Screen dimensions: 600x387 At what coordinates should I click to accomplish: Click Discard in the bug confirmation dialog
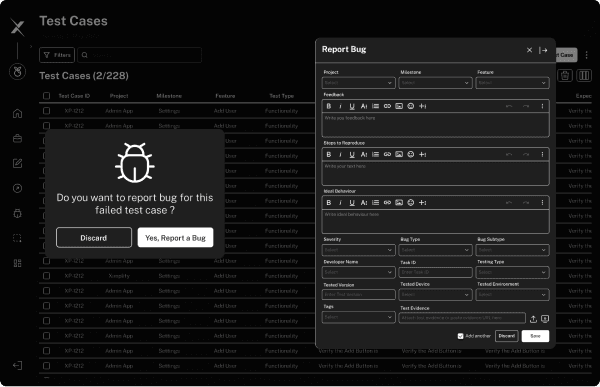(94, 238)
